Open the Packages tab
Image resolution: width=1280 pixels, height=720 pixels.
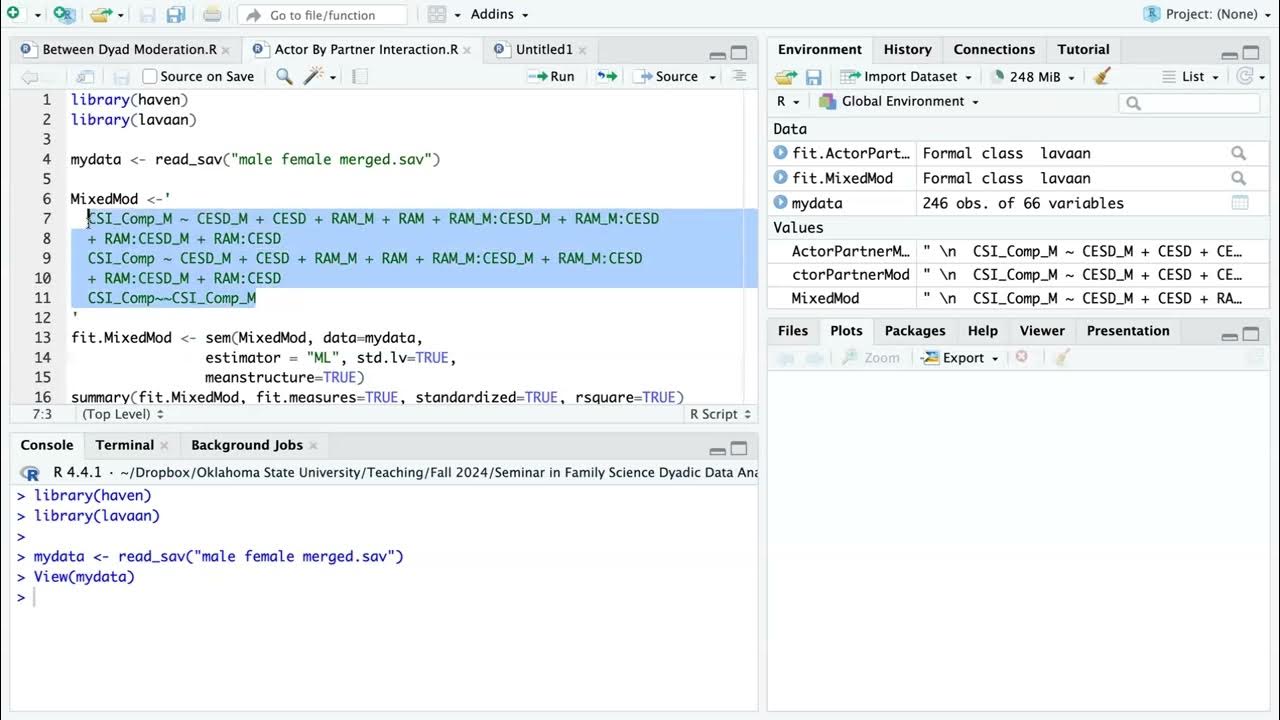914,331
